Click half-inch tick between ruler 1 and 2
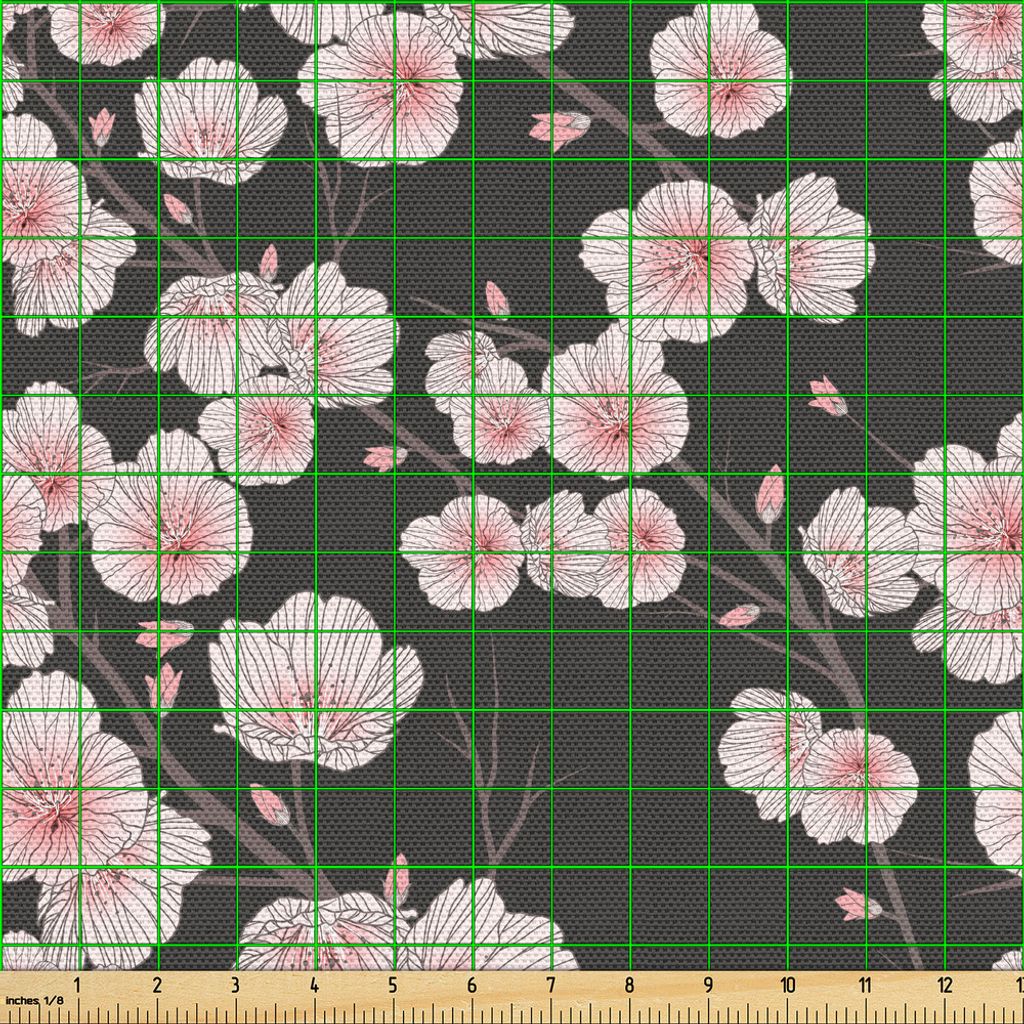The image size is (1024, 1024). (118, 1008)
